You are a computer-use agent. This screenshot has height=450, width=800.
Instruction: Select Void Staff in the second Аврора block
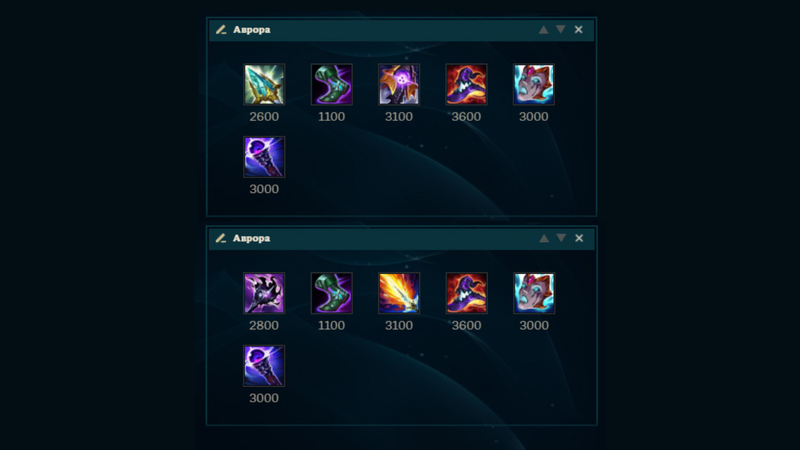point(264,366)
